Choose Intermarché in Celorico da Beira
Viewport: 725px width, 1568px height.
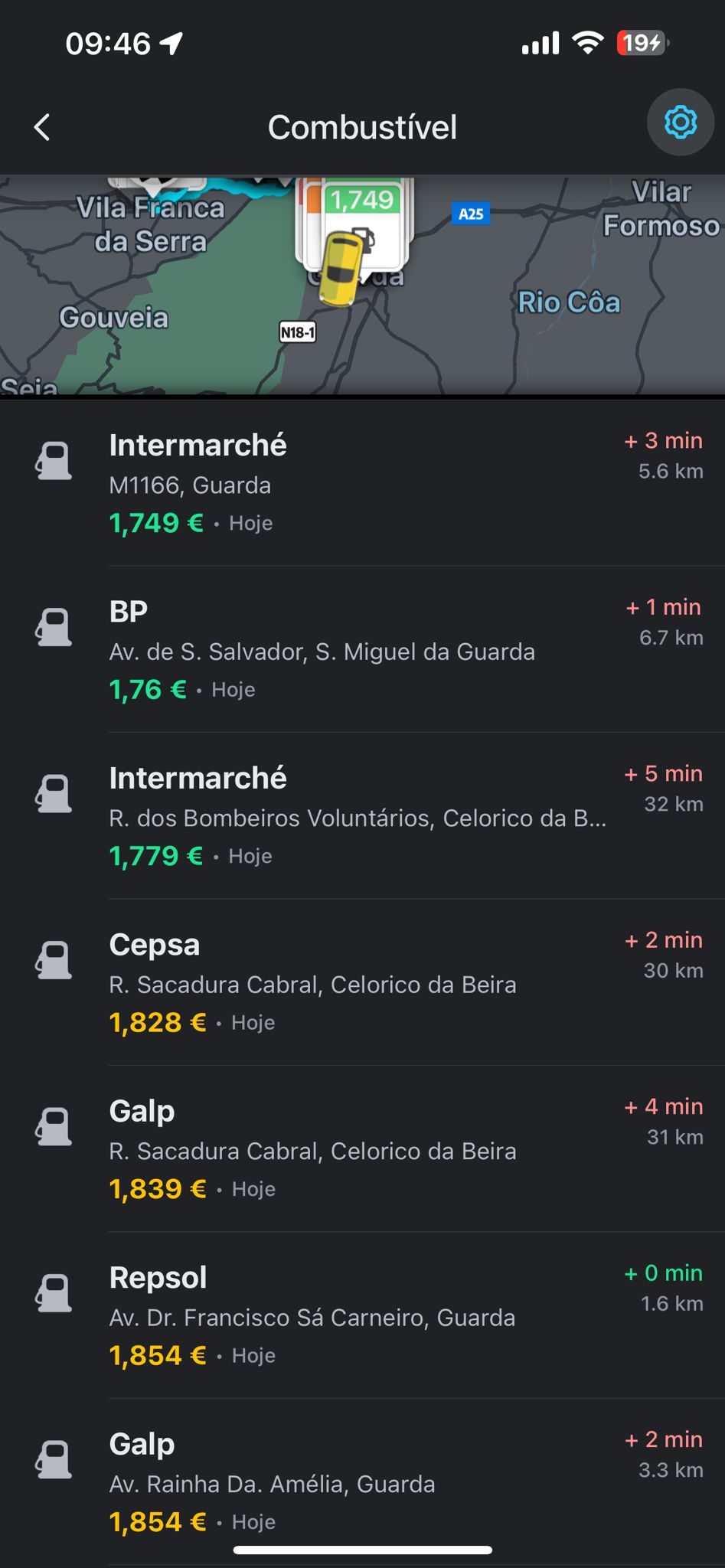click(x=360, y=815)
